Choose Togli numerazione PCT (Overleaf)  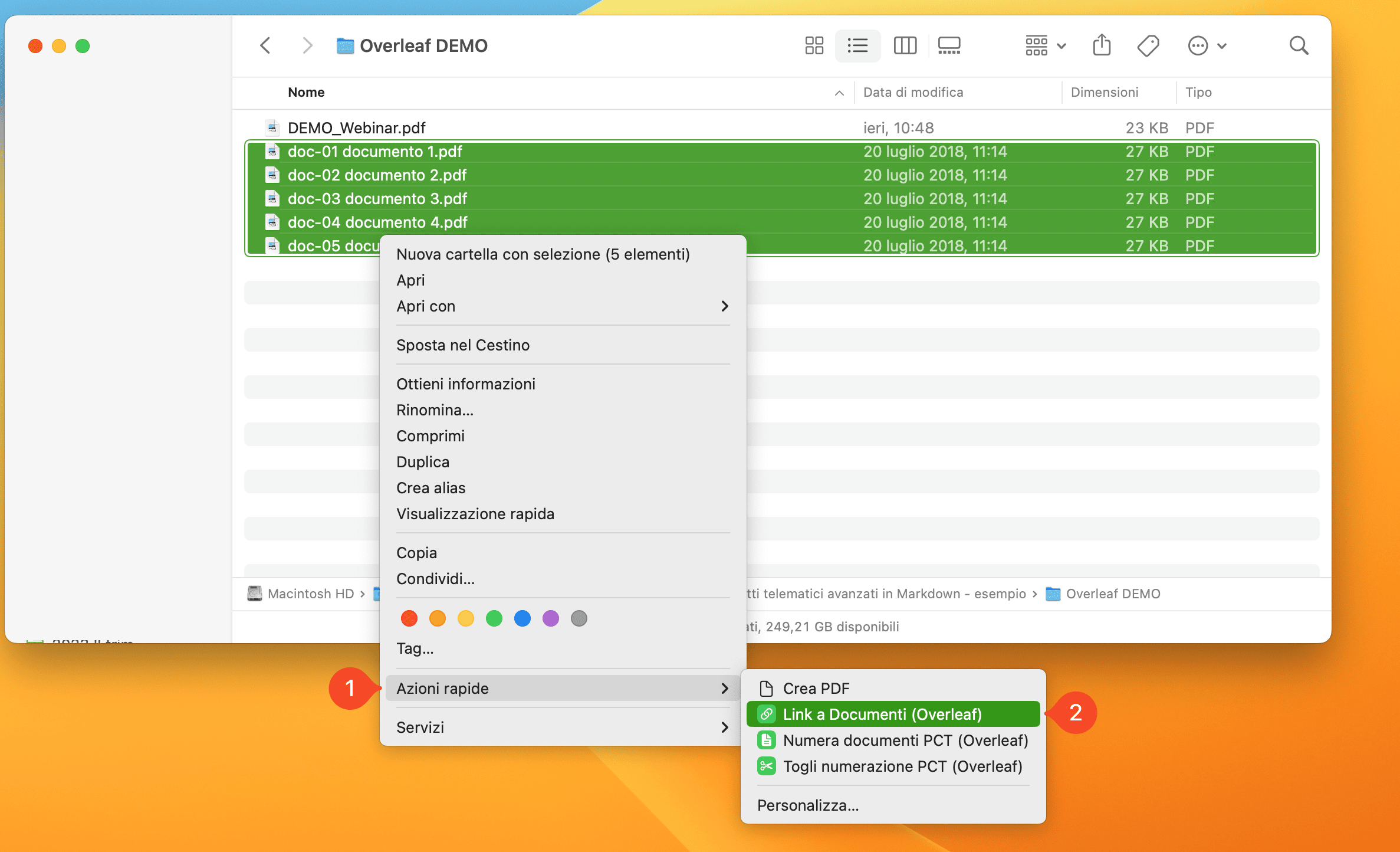893,766
